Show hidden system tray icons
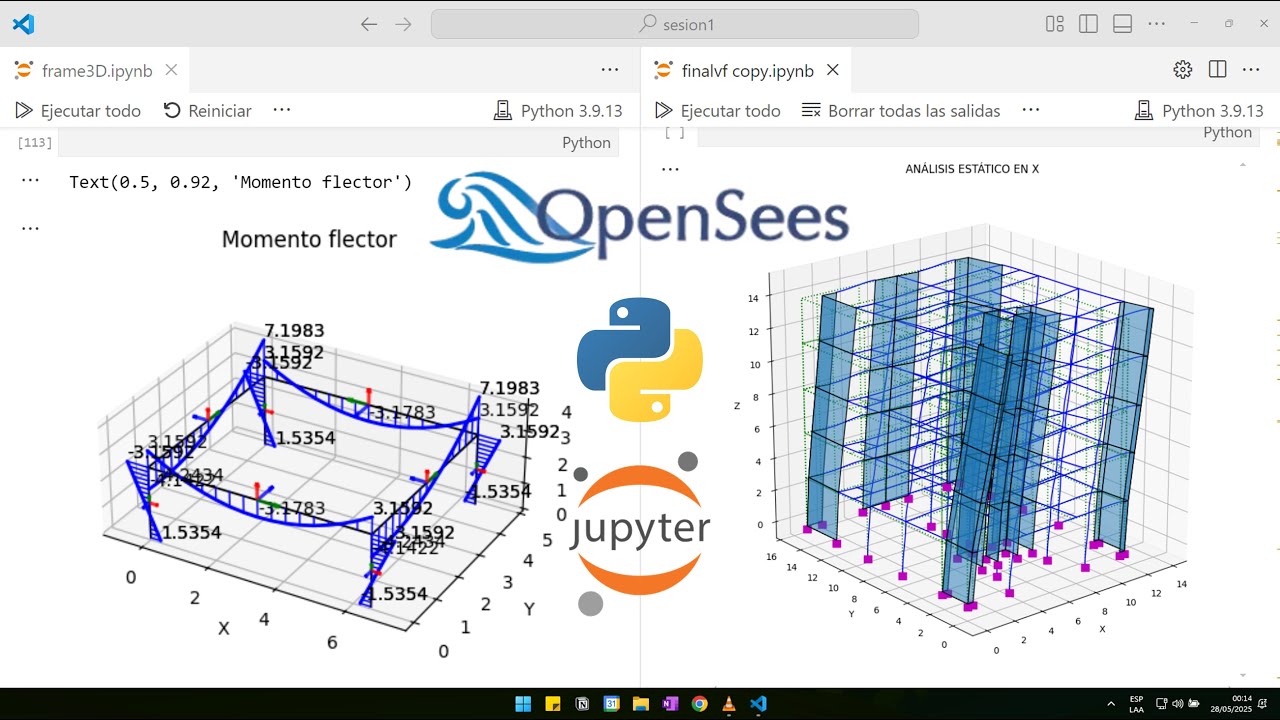The image size is (1280, 720). pyautogui.click(x=1110, y=704)
